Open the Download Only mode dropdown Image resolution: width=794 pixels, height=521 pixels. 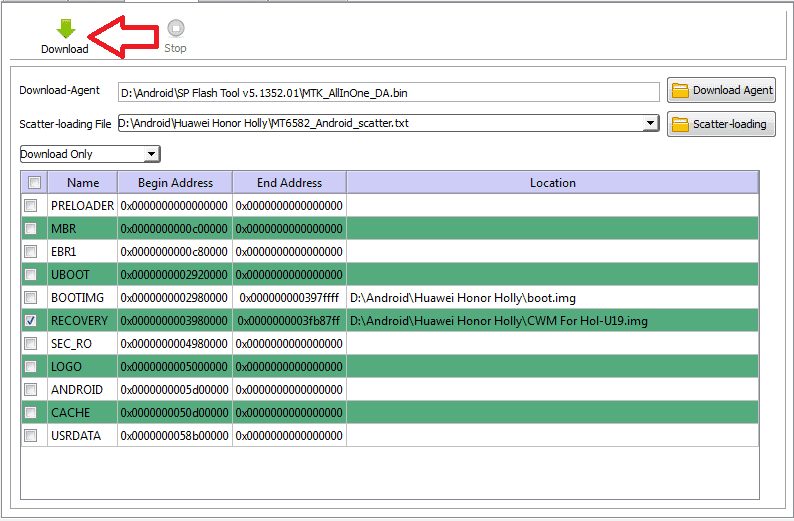(90, 154)
